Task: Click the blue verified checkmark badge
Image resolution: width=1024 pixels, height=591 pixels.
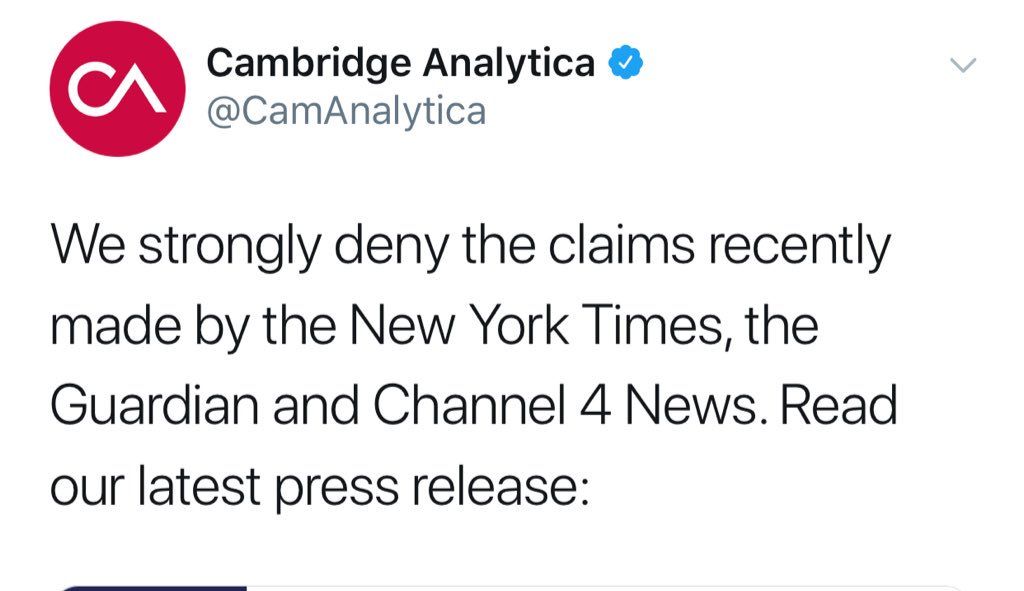Action: tap(626, 64)
